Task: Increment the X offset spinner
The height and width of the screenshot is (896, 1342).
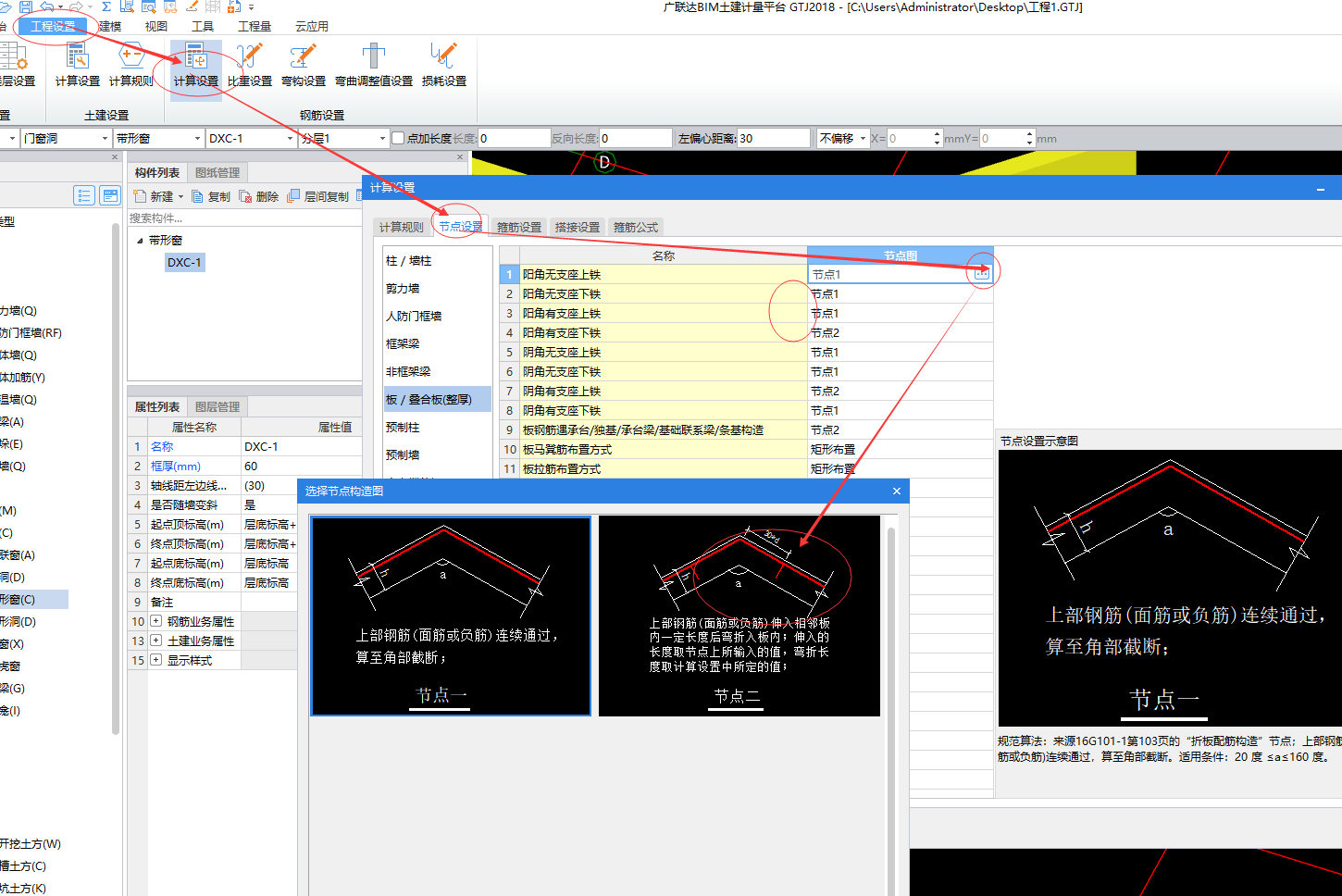Action: (938, 133)
